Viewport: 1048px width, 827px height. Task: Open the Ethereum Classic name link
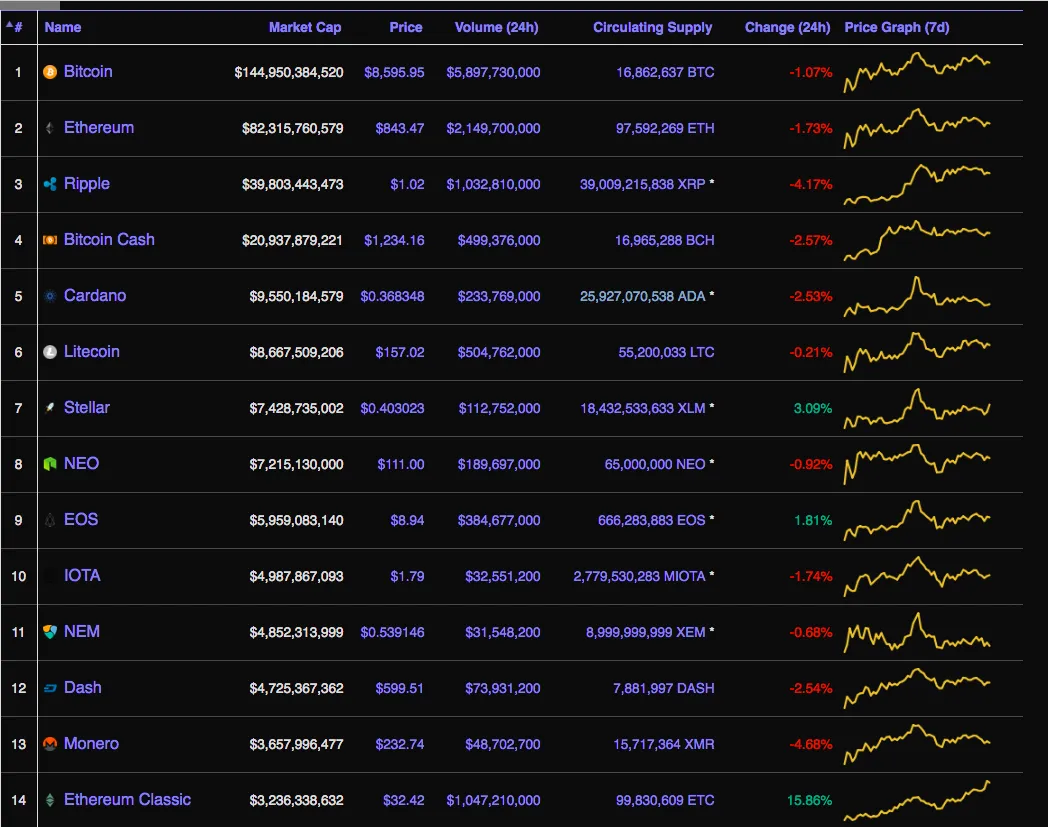click(128, 800)
